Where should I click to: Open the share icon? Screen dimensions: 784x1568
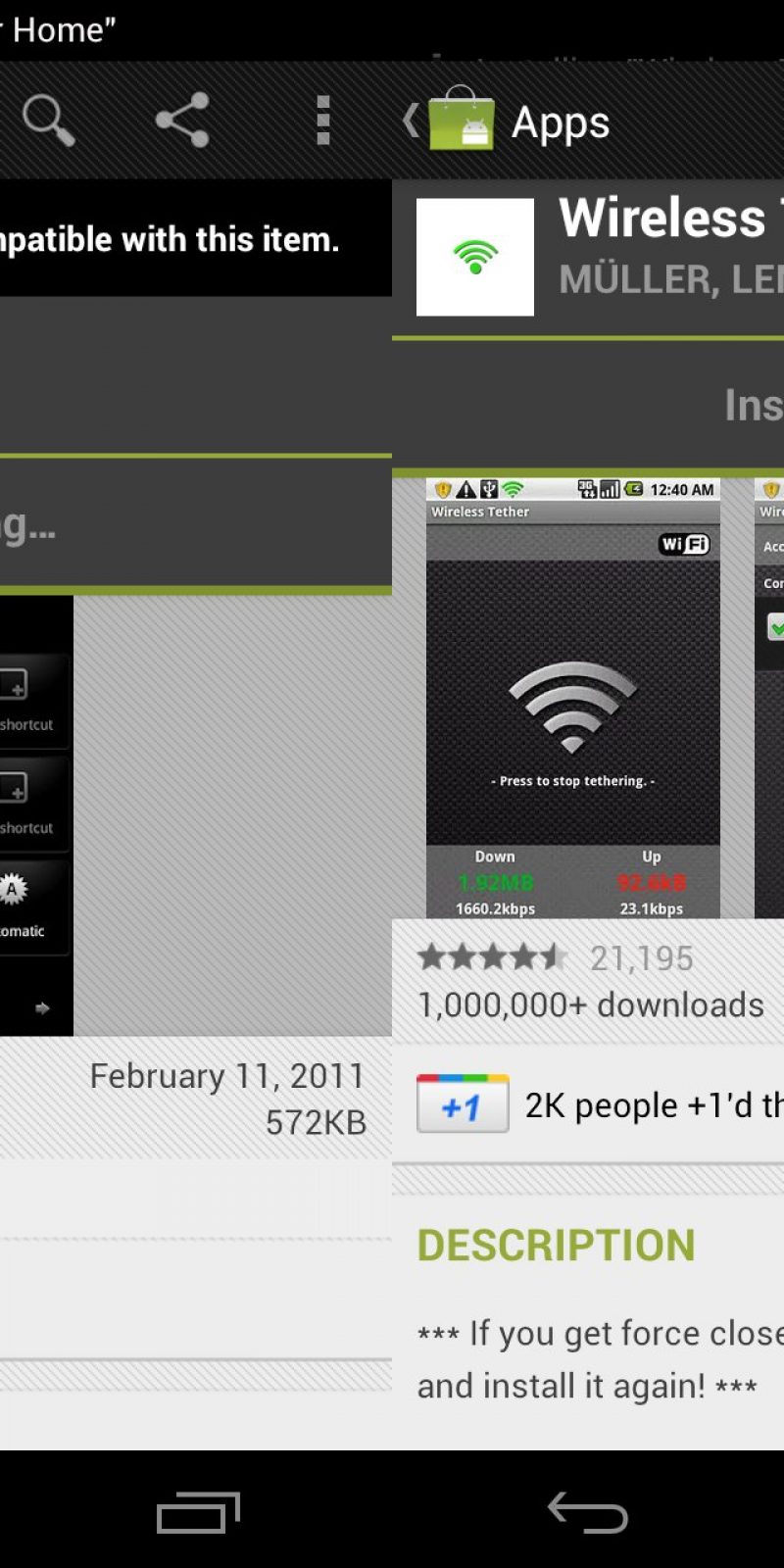182,121
